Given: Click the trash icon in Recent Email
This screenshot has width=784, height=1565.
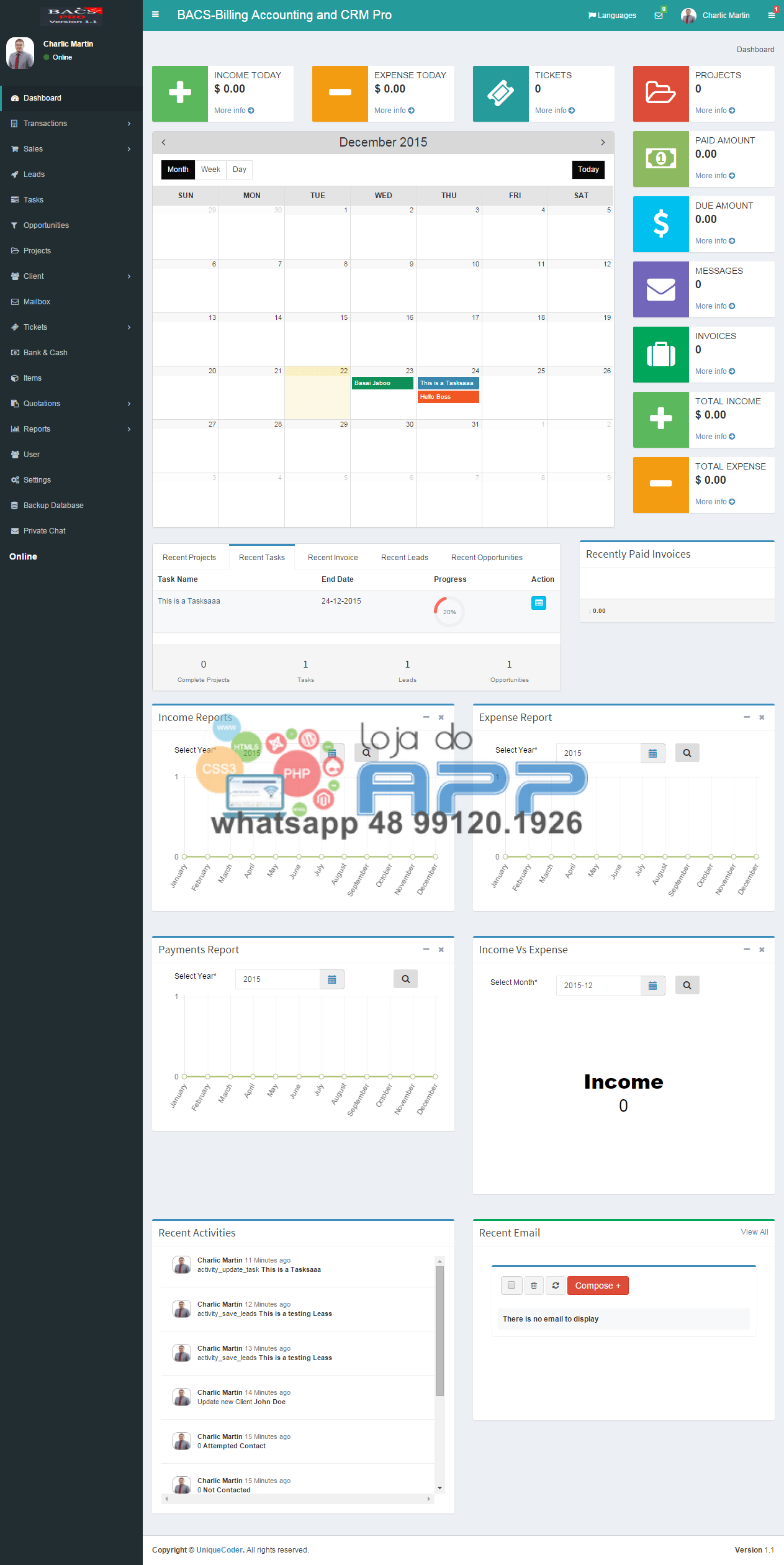Looking at the screenshot, I should [534, 1286].
